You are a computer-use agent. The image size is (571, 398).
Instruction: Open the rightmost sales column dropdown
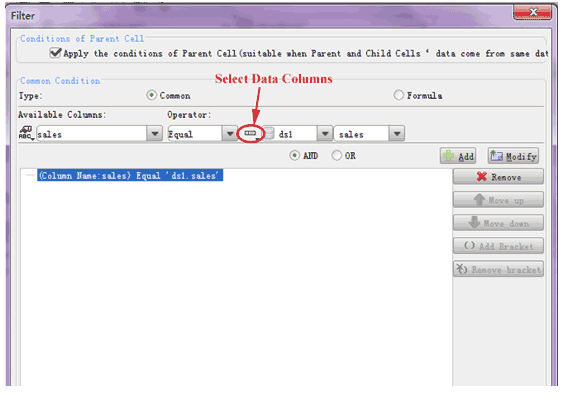pyautogui.click(x=397, y=134)
